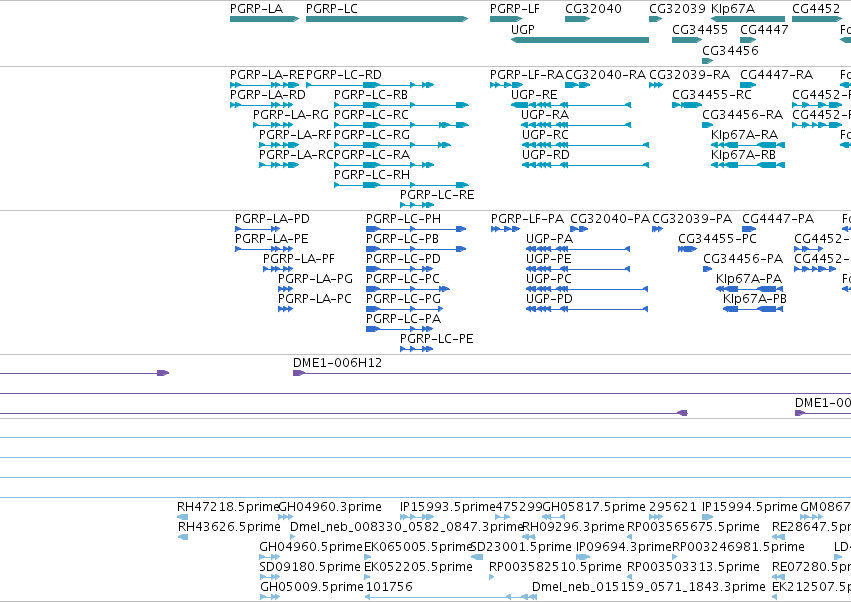Viewport: 851px width, 602px height.
Task: Click the CG34455 gene glyph
Action: 687,40
